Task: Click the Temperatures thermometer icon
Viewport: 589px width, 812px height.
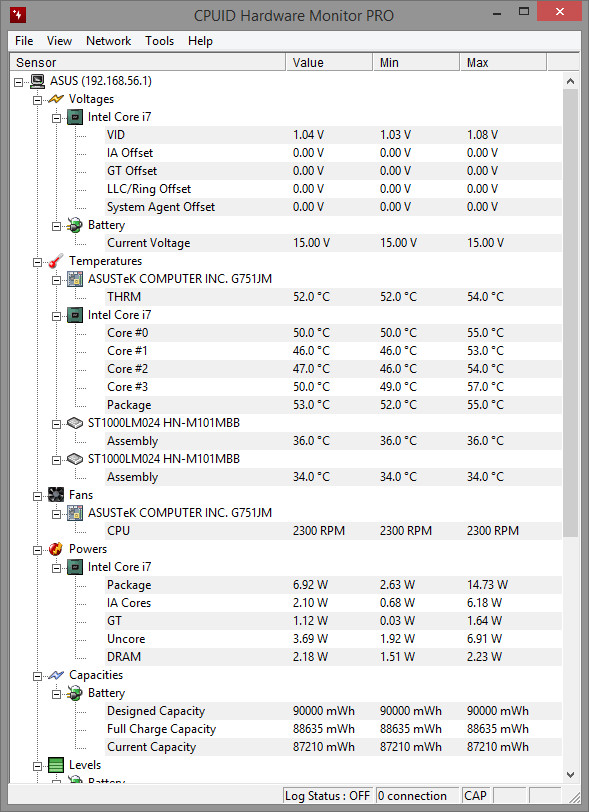Action: click(x=56, y=261)
